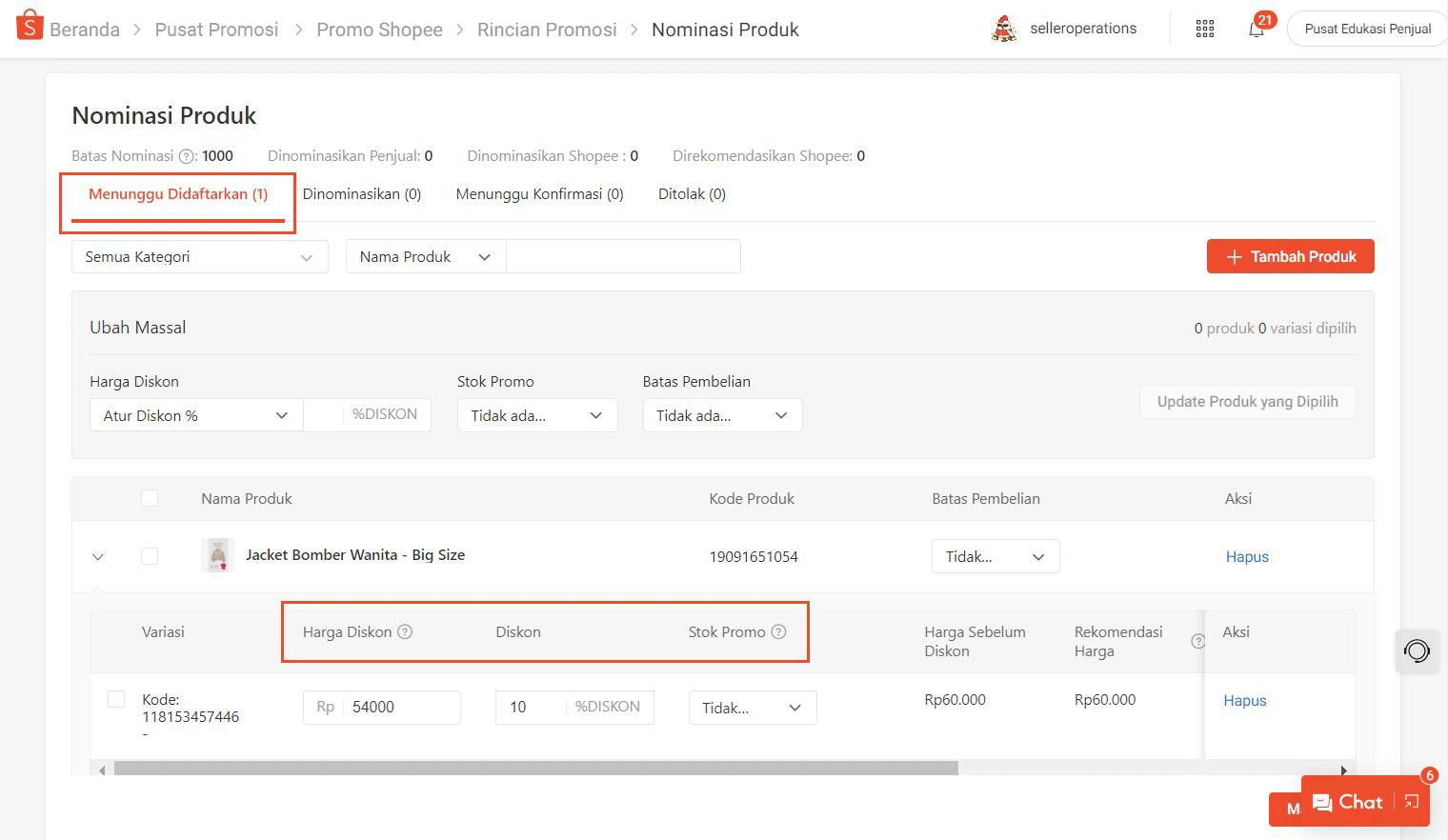Click the Tambah Produk button
1448x840 pixels.
pyautogui.click(x=1290, y=257)
